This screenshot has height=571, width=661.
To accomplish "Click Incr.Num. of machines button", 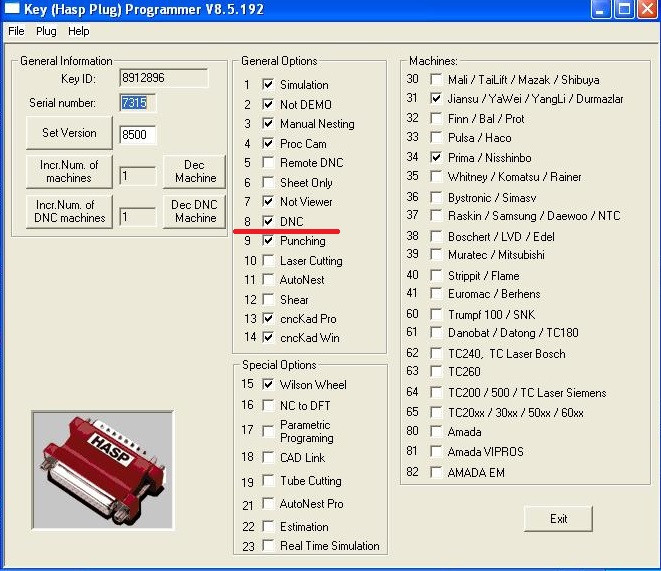I will (69, 172).
